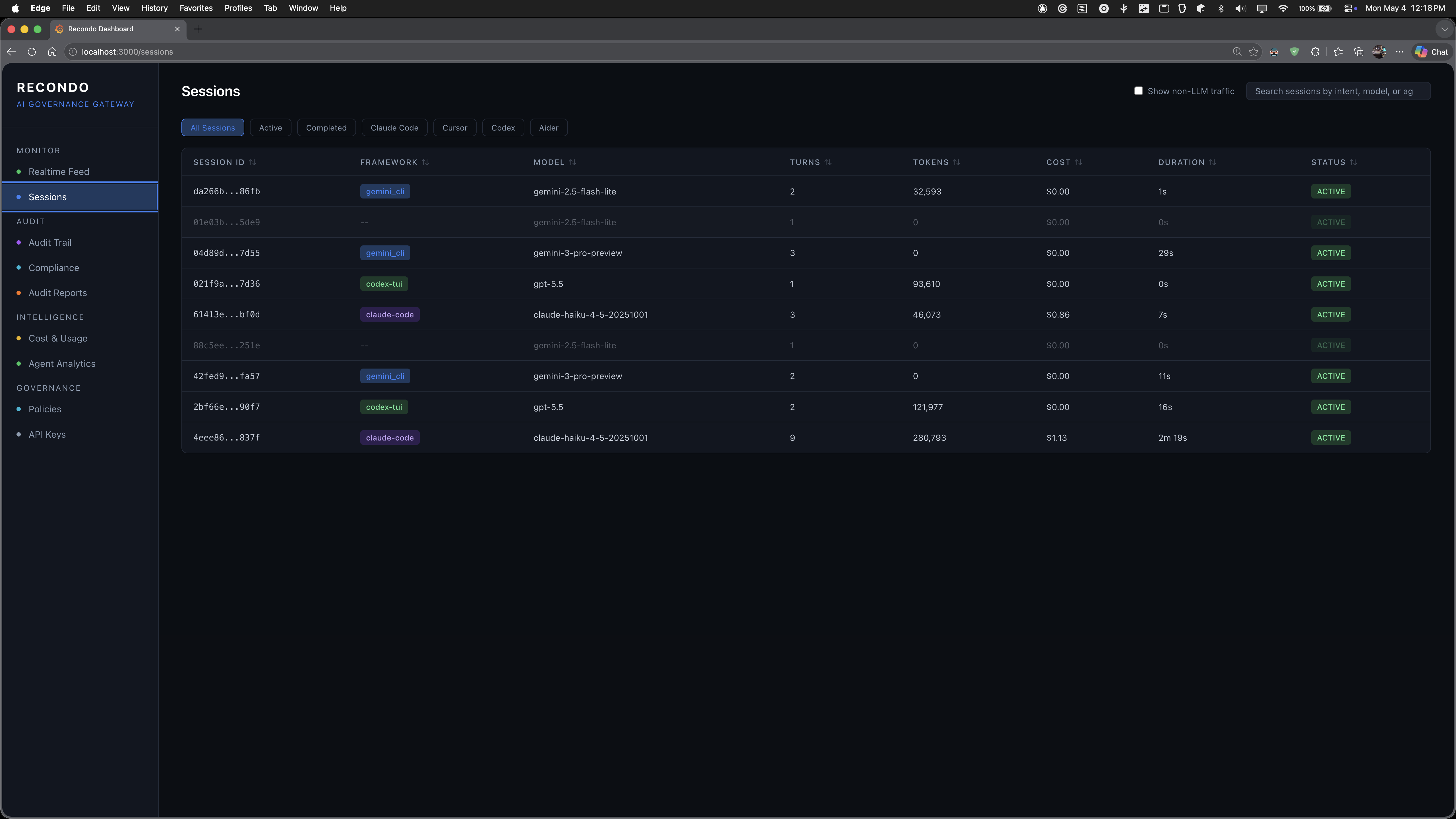The image size is (1456, 819).
Task: Sort table by Tokens arrows
Action: (x=956, y=162)
